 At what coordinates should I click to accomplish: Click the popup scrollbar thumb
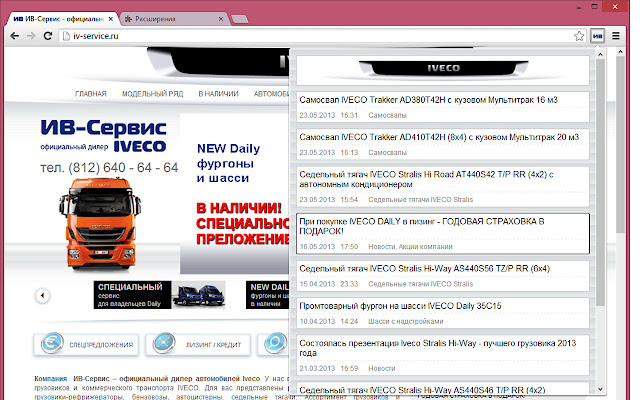click(x=600, y=182)
